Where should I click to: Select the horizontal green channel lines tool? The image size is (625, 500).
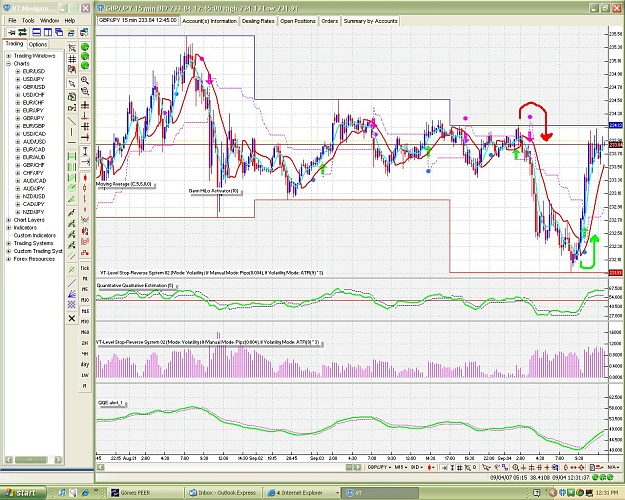[x=72, y=156]
